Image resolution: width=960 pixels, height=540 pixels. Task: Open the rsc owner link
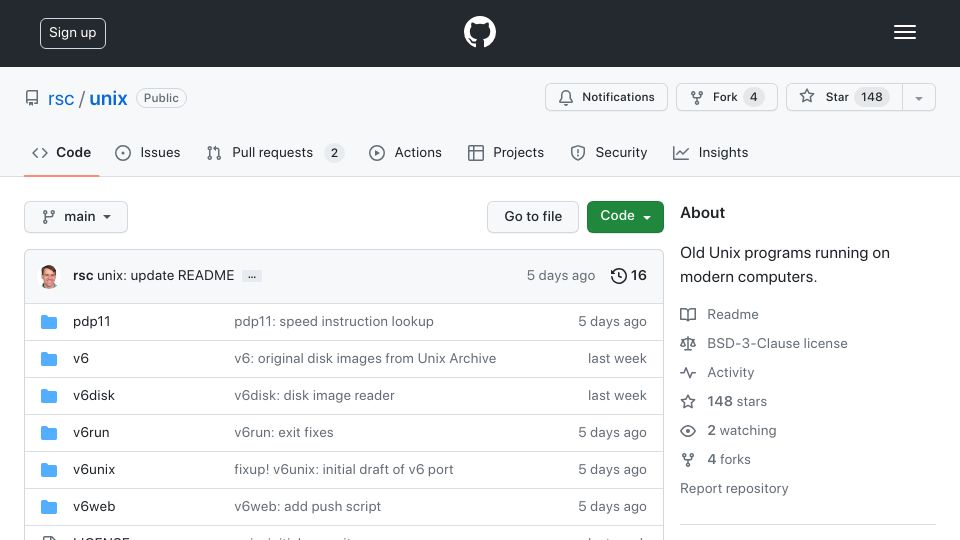tap(61, 99)
